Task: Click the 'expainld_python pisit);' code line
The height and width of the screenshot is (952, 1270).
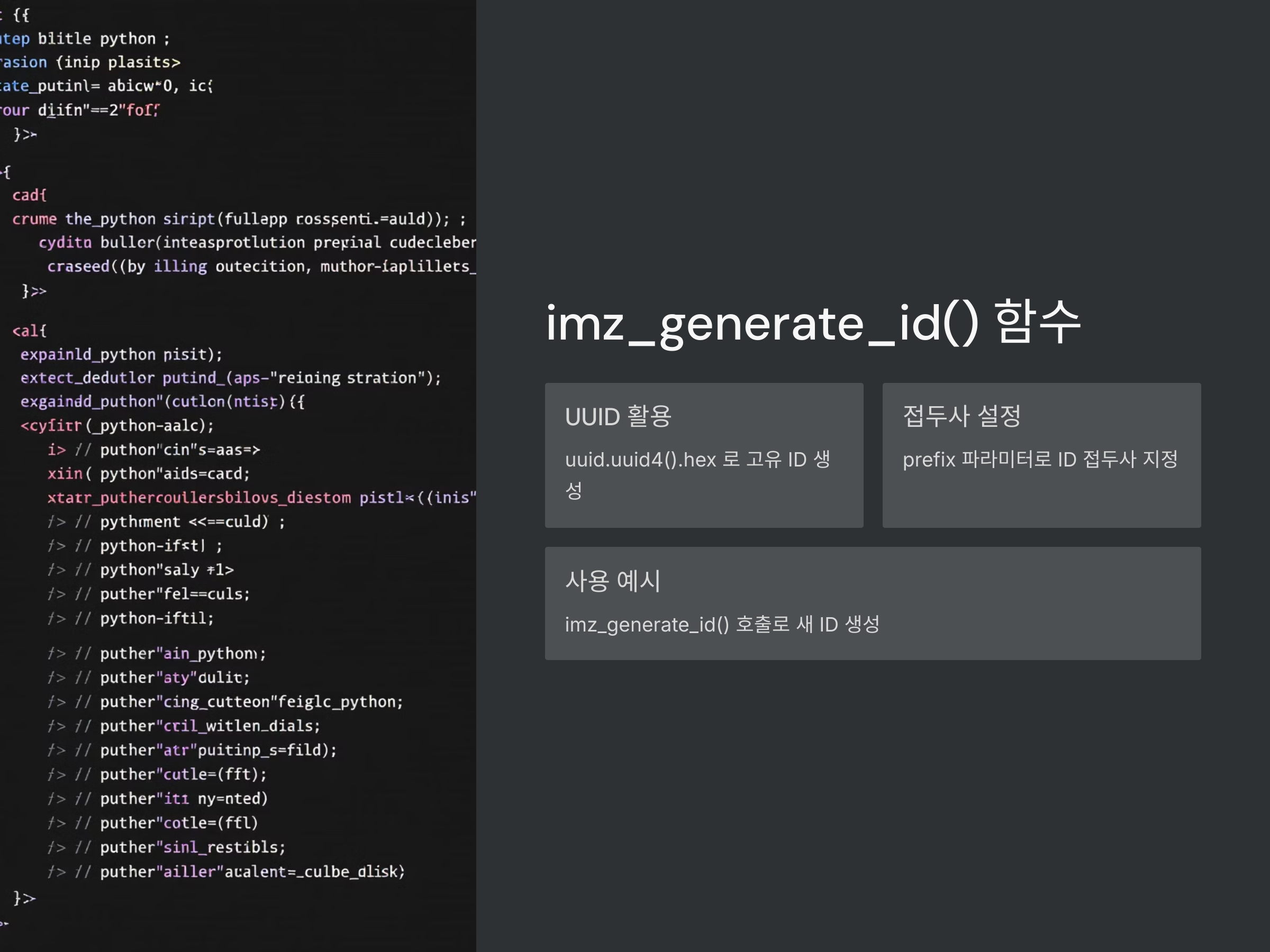Action: [x=121, y=355]
